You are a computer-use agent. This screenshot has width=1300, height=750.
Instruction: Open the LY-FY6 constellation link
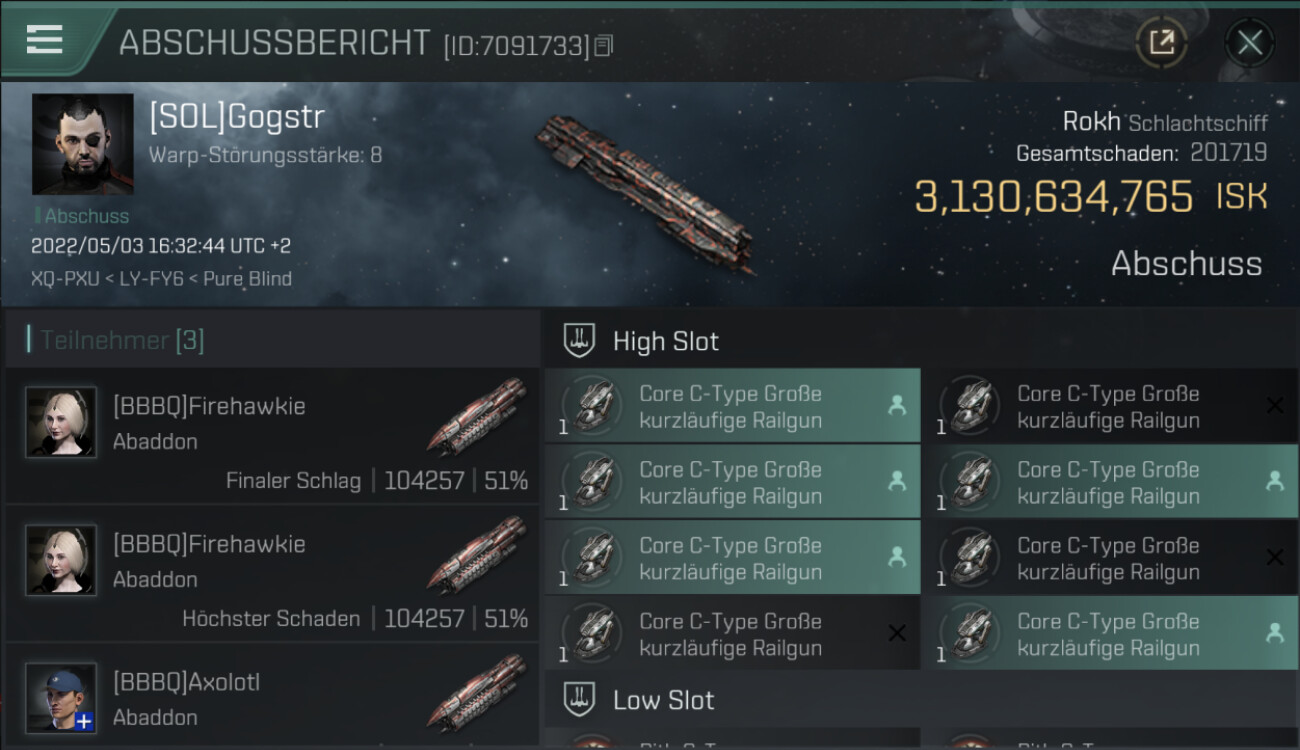coord(150,278)
